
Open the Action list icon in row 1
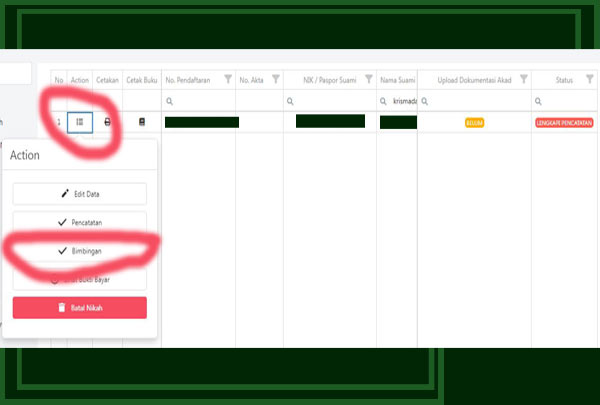[x=80, y=122]
